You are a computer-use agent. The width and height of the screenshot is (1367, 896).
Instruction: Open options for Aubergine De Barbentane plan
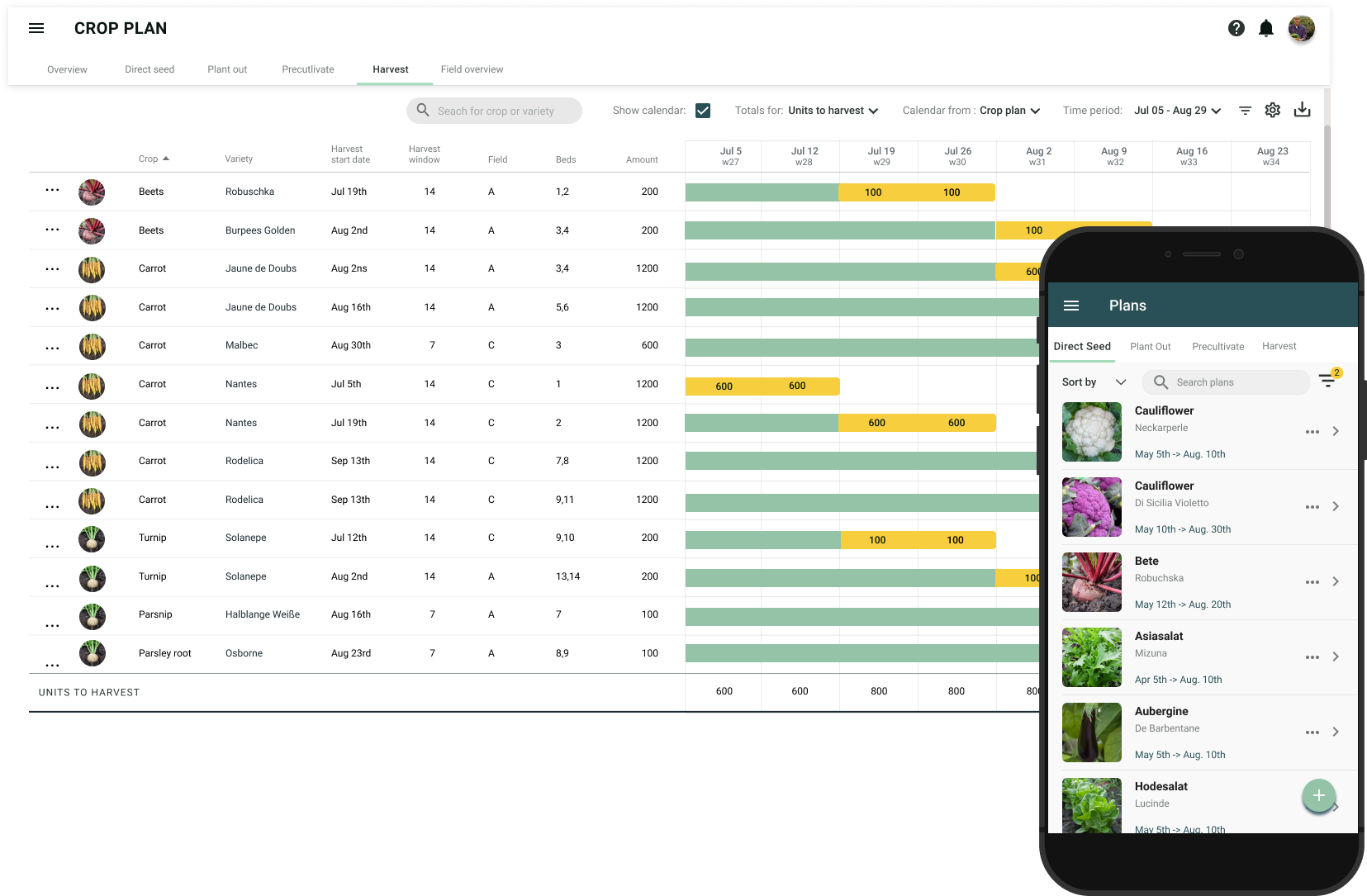1312,732
